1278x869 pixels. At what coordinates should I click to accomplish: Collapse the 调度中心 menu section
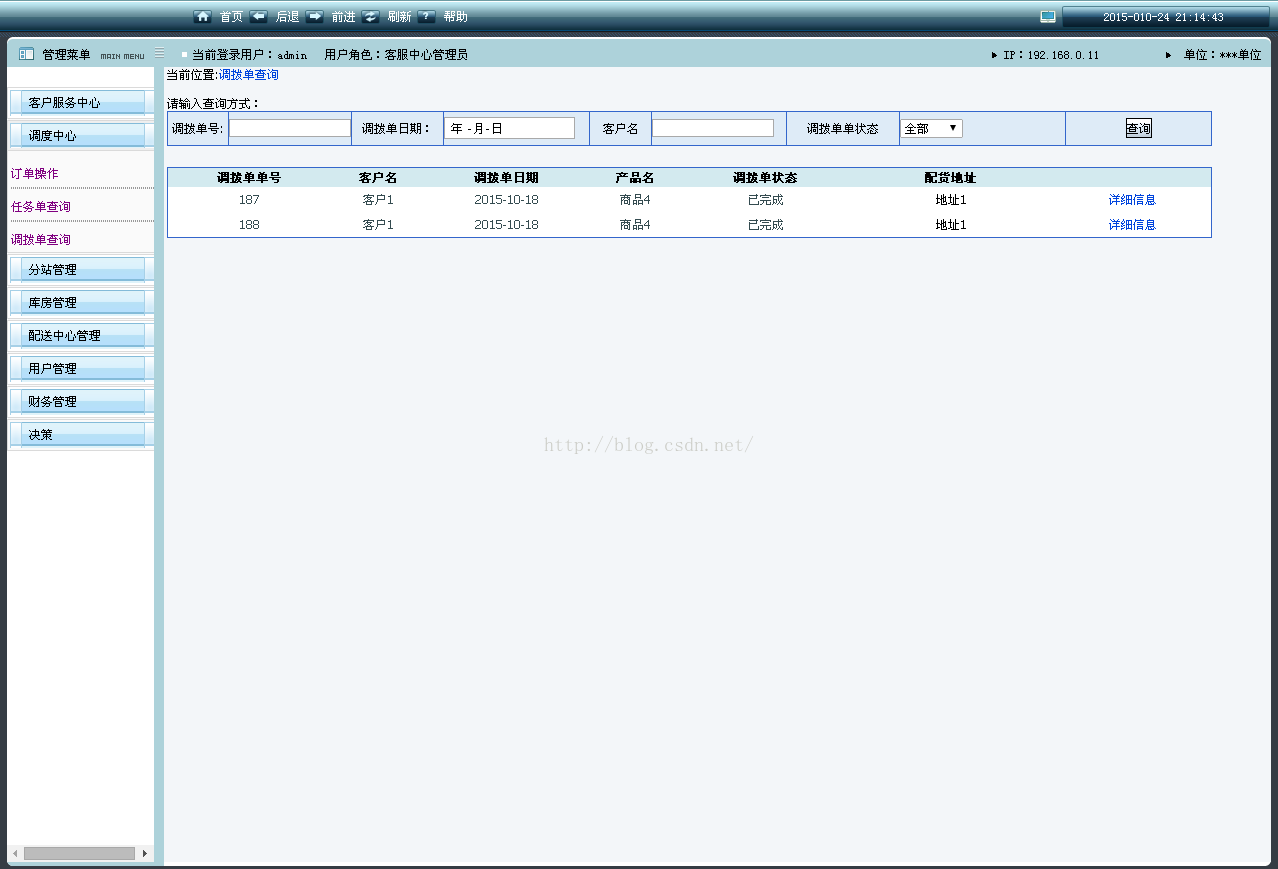point(81,135)
